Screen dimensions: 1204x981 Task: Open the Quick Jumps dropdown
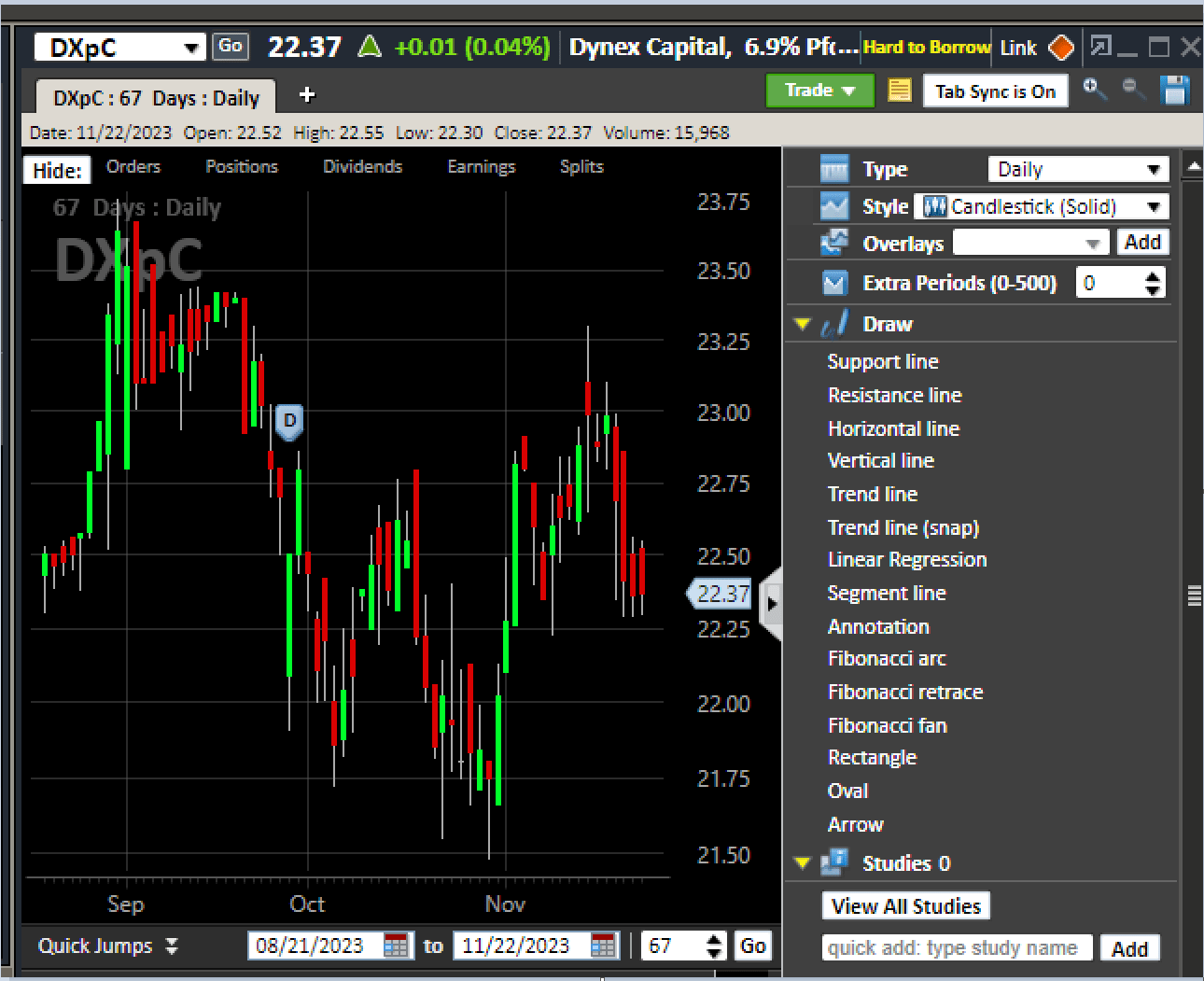(107, 946)
